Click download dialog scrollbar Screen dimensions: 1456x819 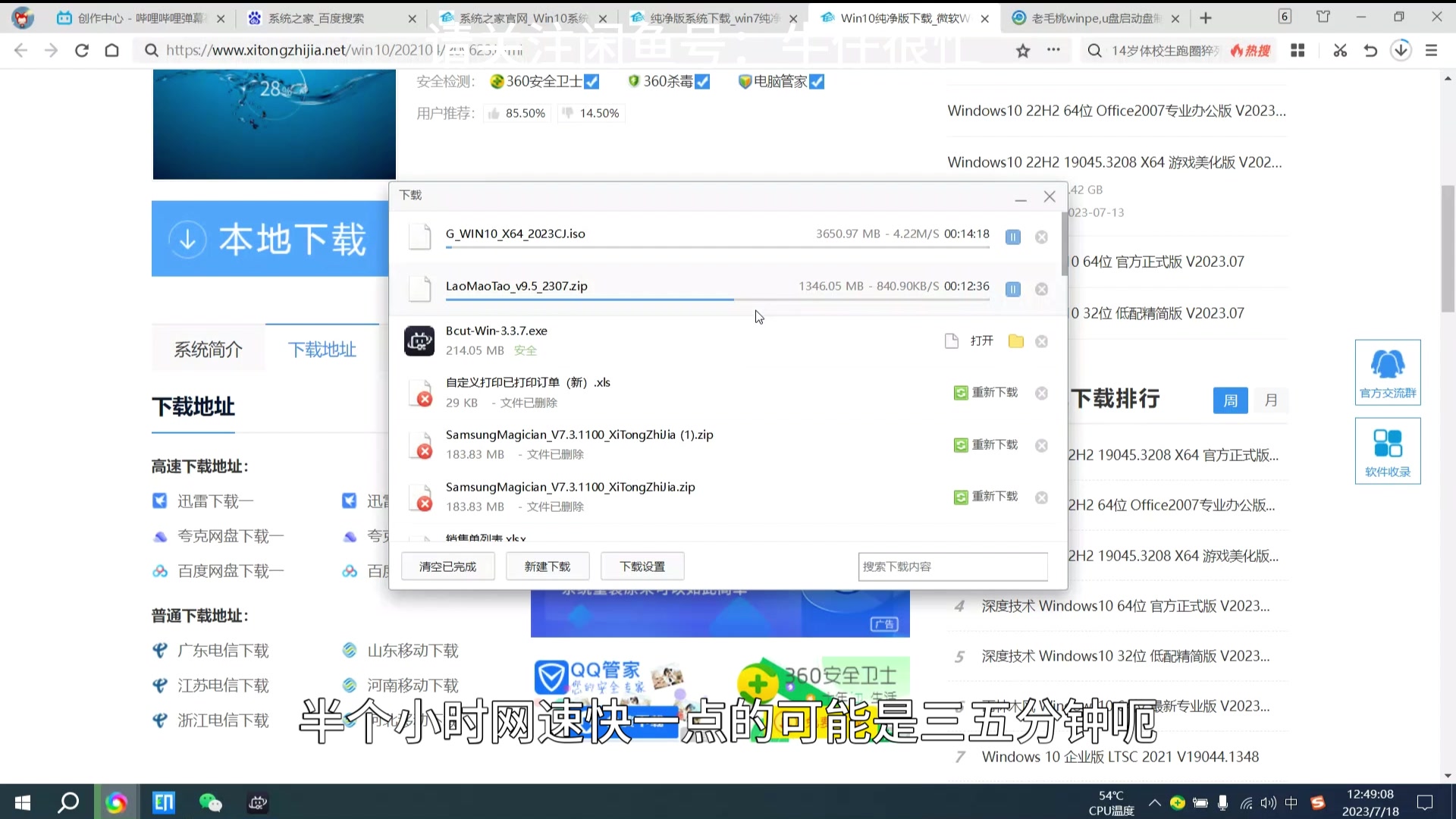1064,243
